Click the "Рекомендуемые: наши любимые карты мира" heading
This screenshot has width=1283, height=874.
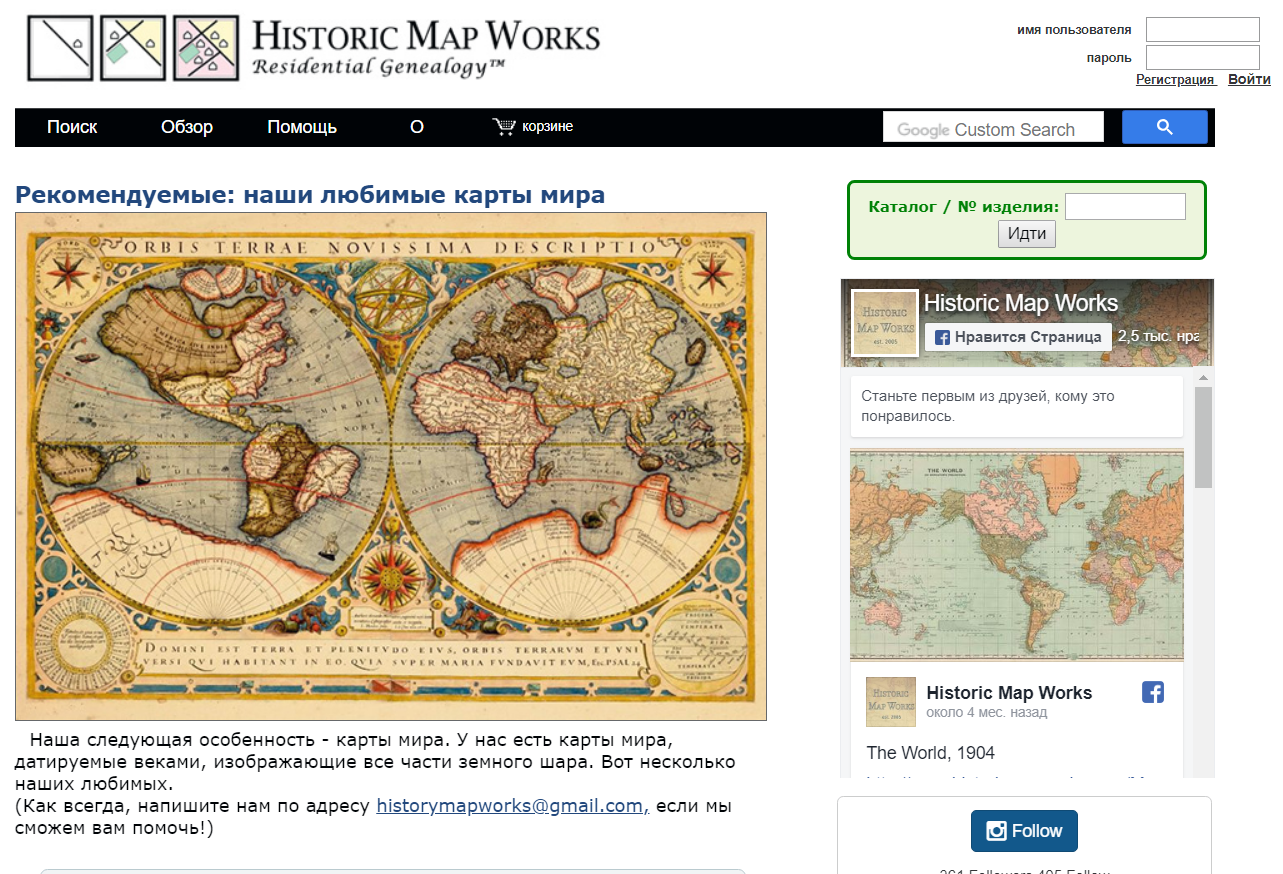click(x=310, y=195)
